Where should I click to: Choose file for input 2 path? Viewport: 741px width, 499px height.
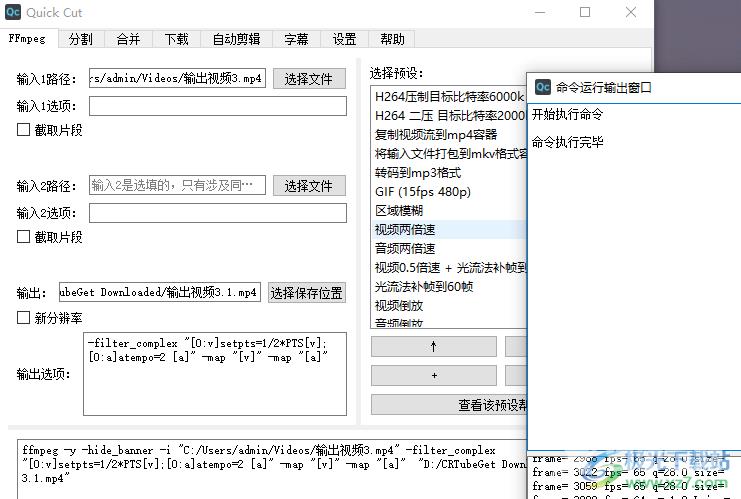309,185
